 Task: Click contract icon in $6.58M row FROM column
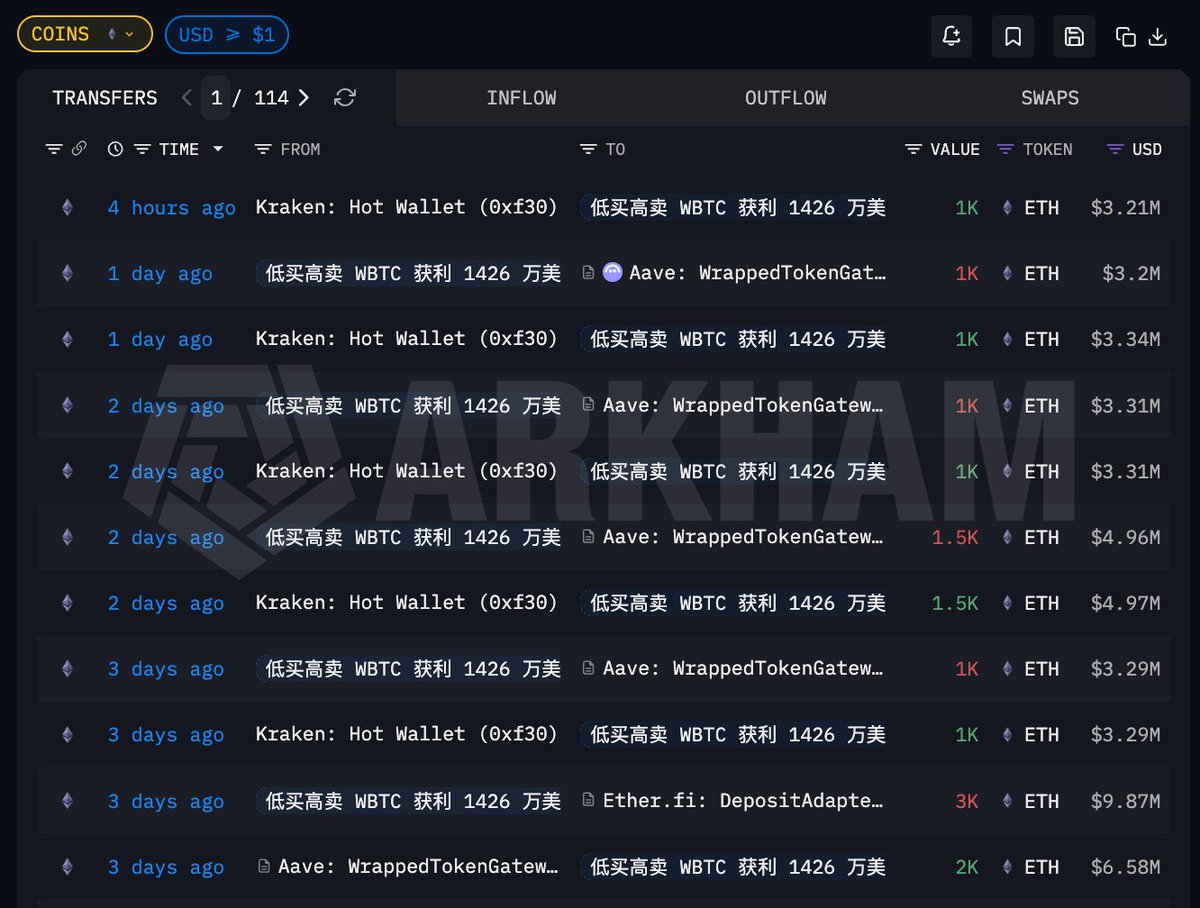pyautogui.click(x=264, y=866)
